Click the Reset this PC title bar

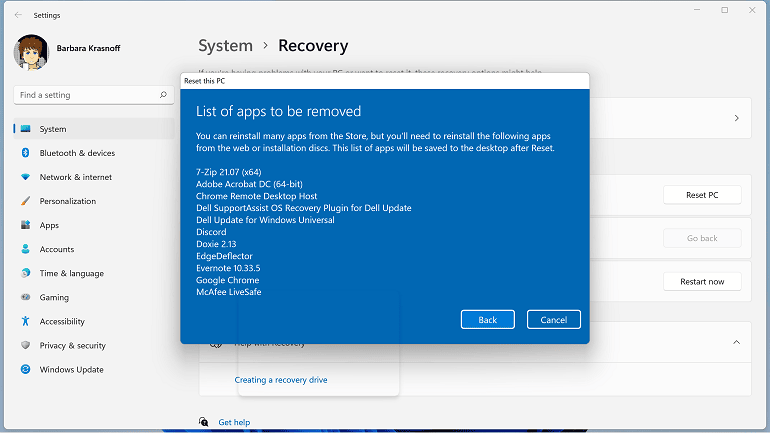click(x=385, y=81)
